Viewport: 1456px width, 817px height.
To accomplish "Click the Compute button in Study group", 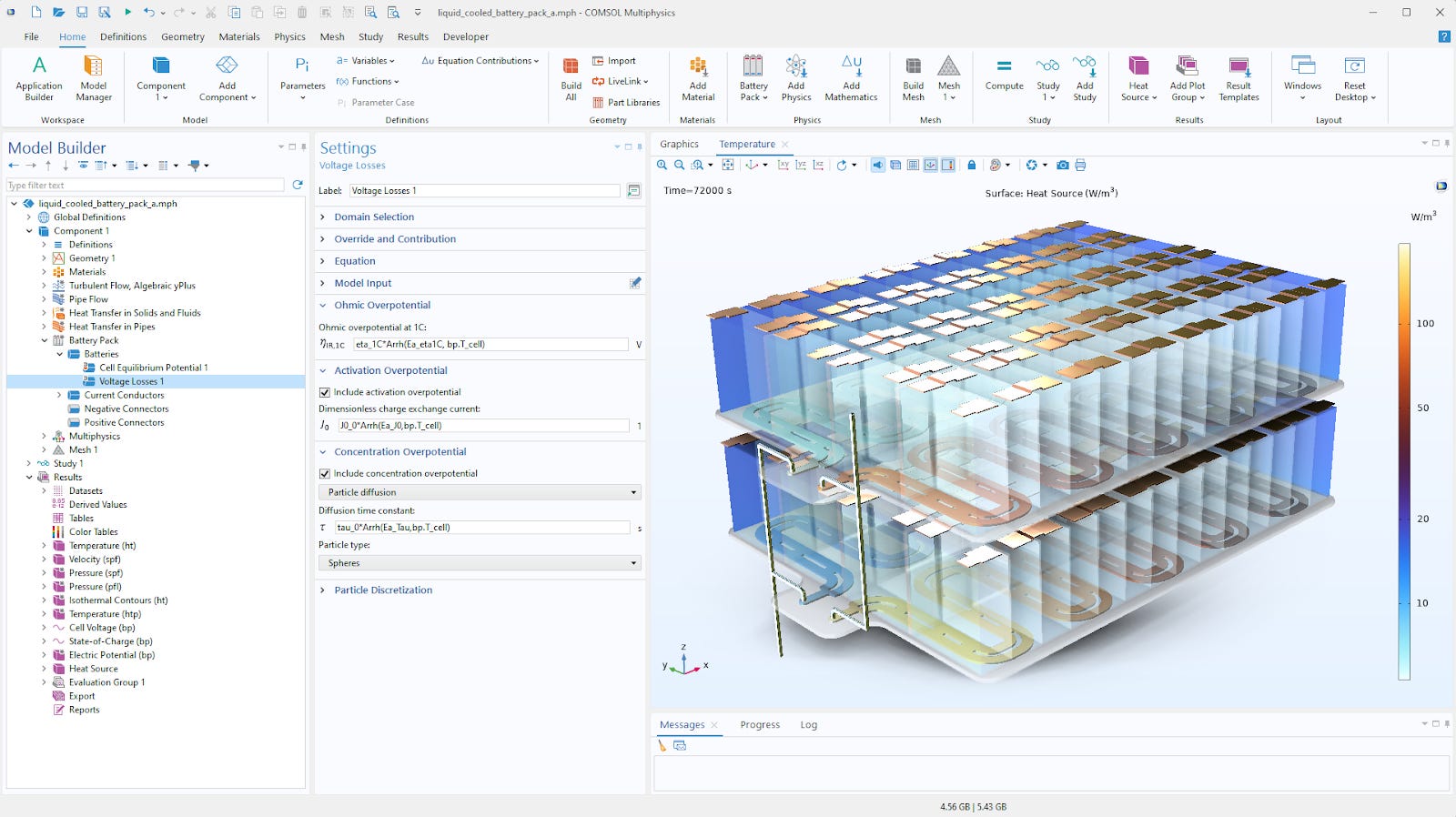I will tap(1004, 76).
